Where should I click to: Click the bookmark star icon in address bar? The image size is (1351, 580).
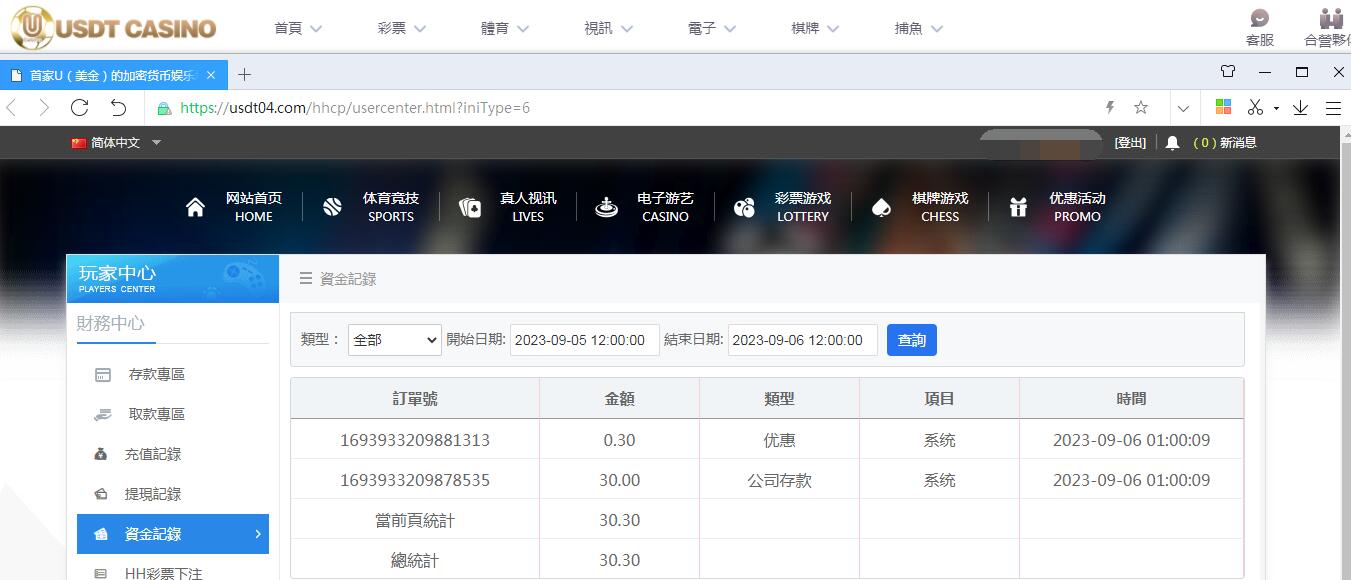[1141, 108]
